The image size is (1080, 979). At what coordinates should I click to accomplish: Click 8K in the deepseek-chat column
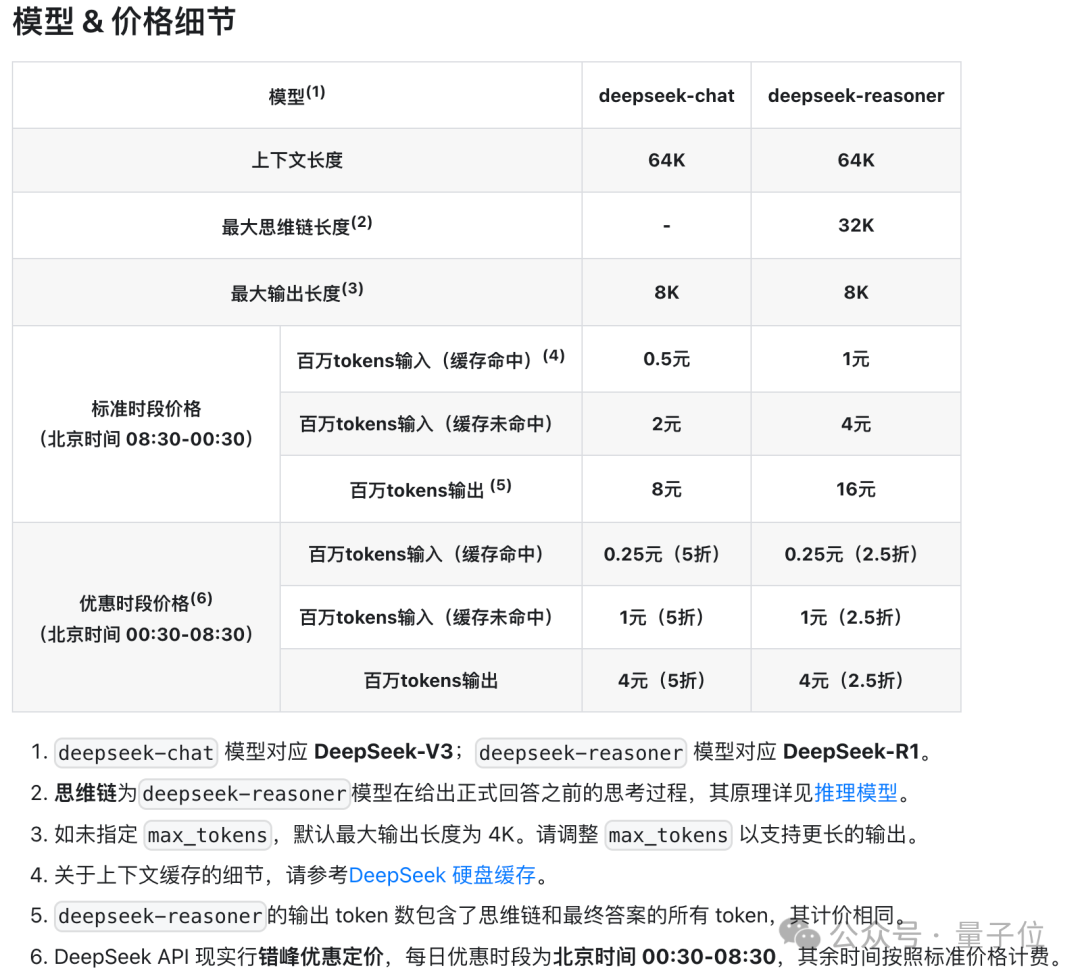tap(666, 292)
